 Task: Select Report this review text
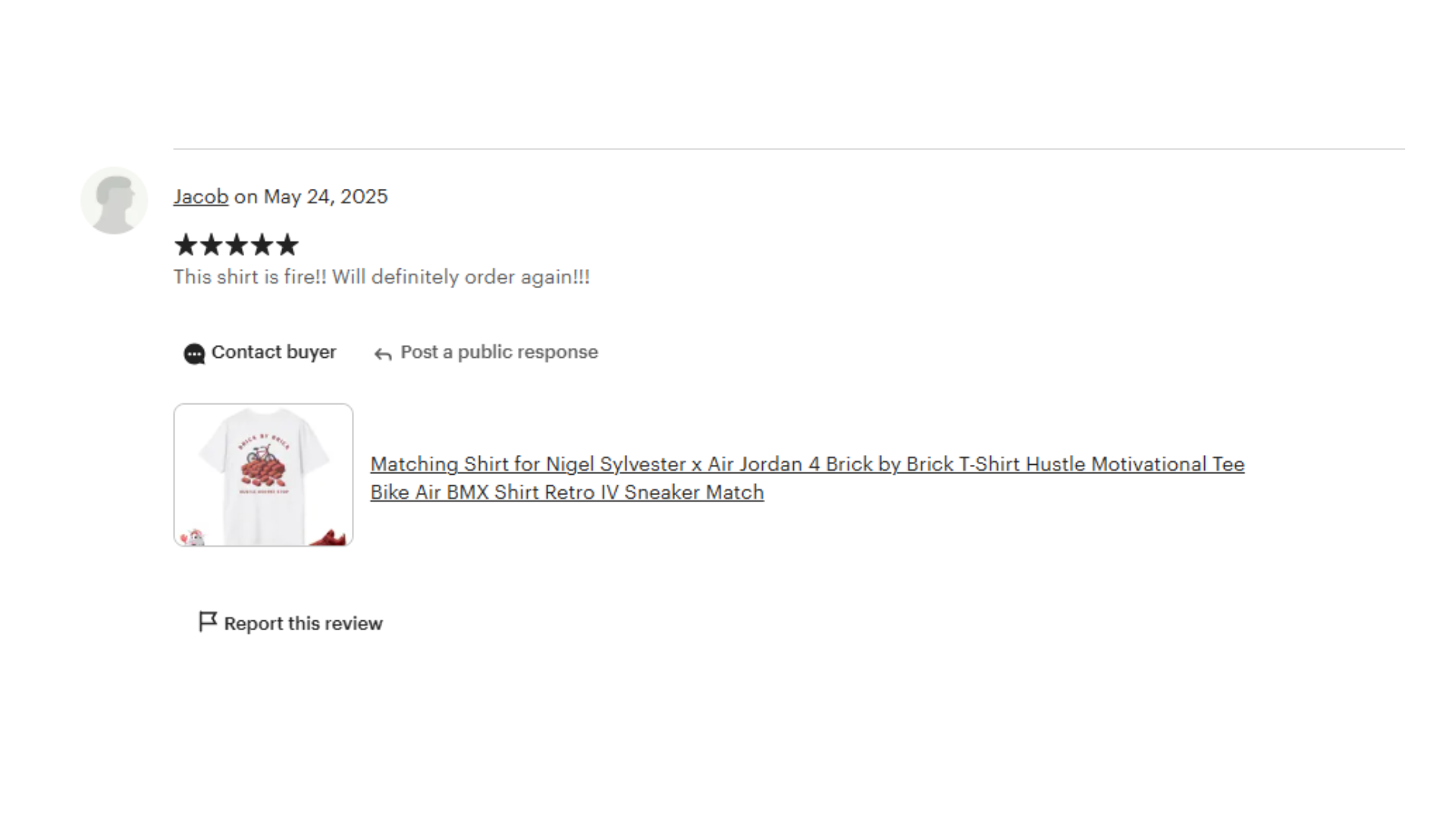(x=303, y=623)
